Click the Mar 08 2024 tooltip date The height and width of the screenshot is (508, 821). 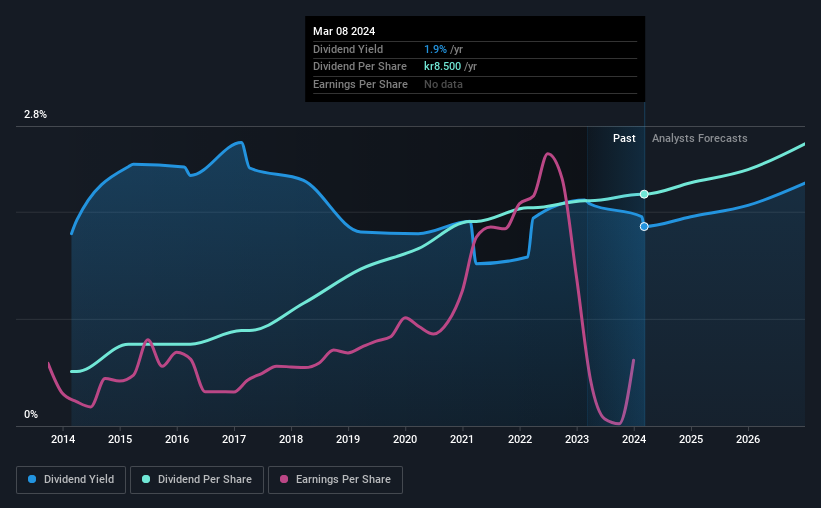tap(344, 31)
